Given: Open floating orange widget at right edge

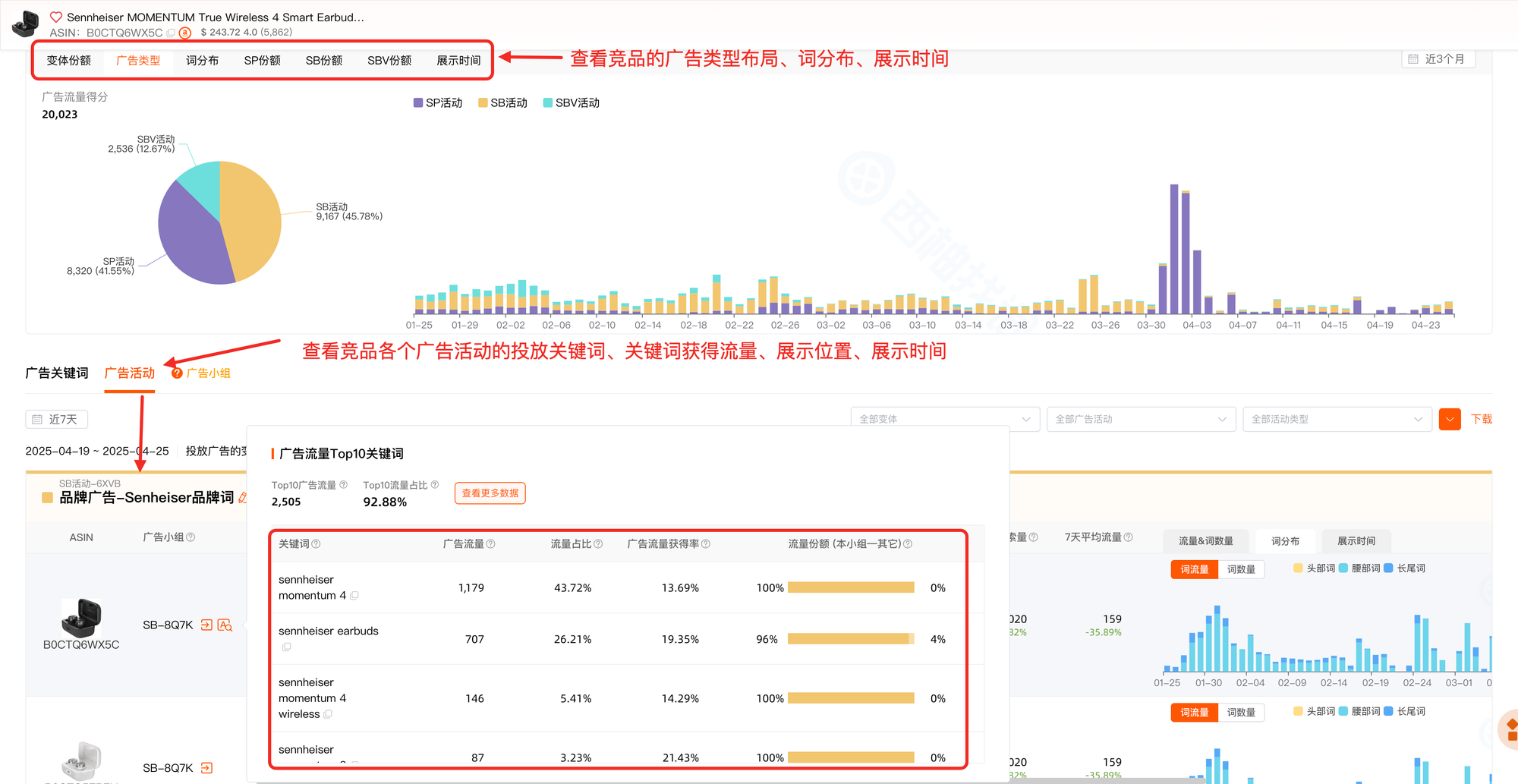Looking at the screenshot, I should coord(1510,729).
